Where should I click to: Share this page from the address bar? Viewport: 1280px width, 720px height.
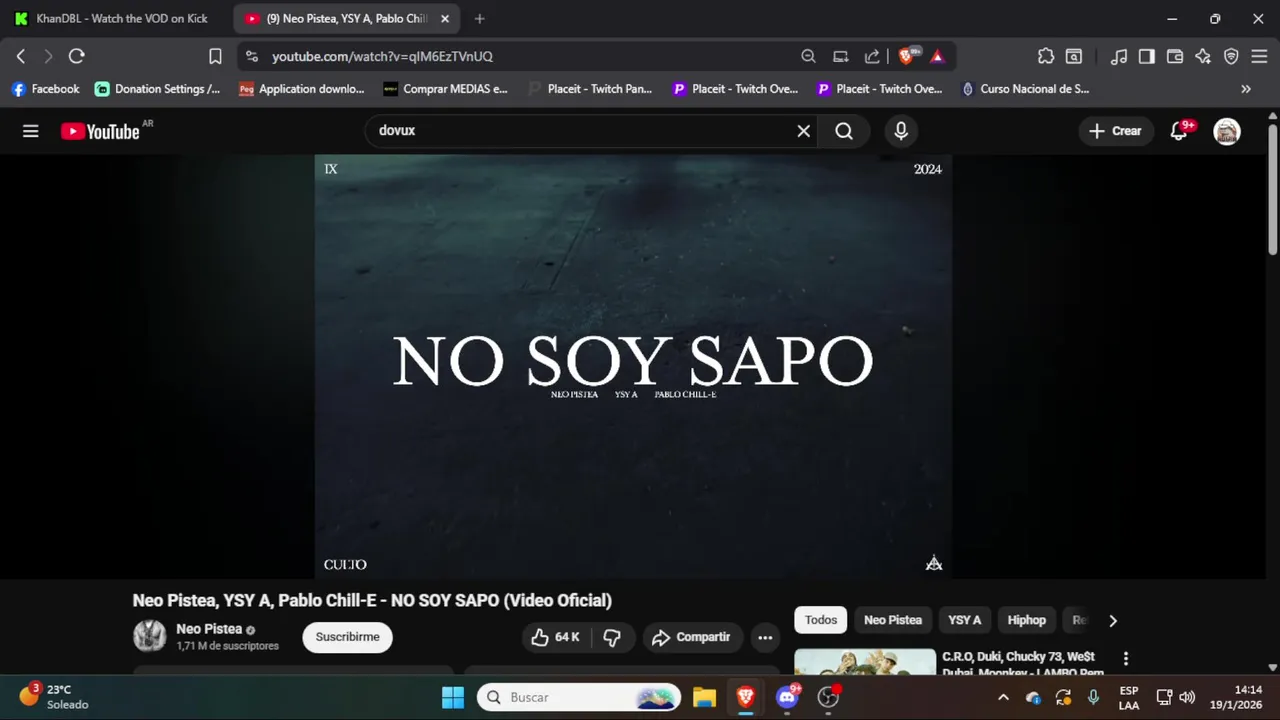tap(872, 56)
